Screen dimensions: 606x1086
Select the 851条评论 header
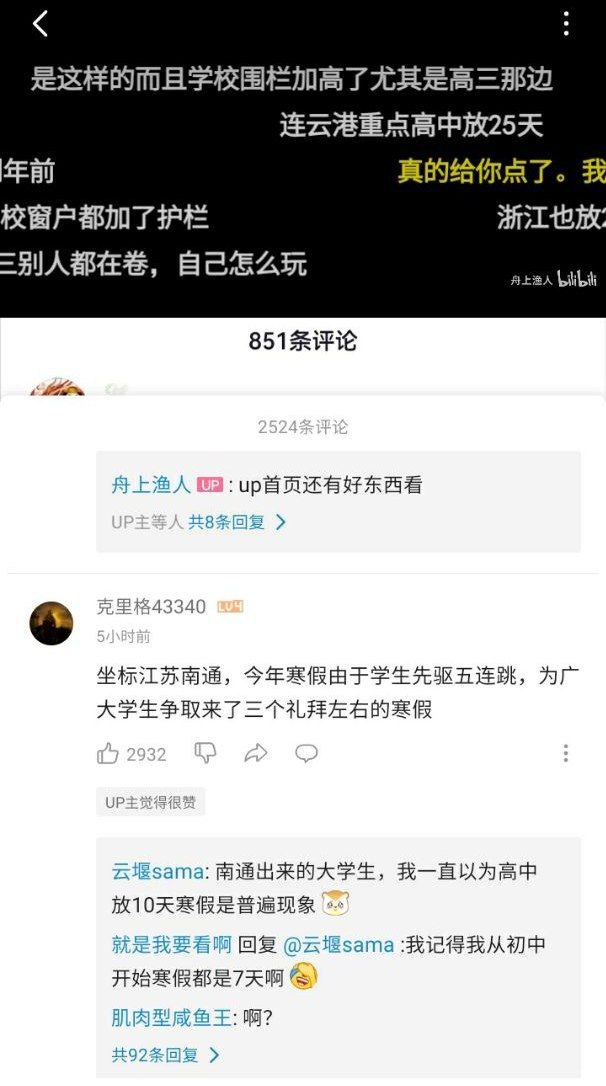(303, 341)
